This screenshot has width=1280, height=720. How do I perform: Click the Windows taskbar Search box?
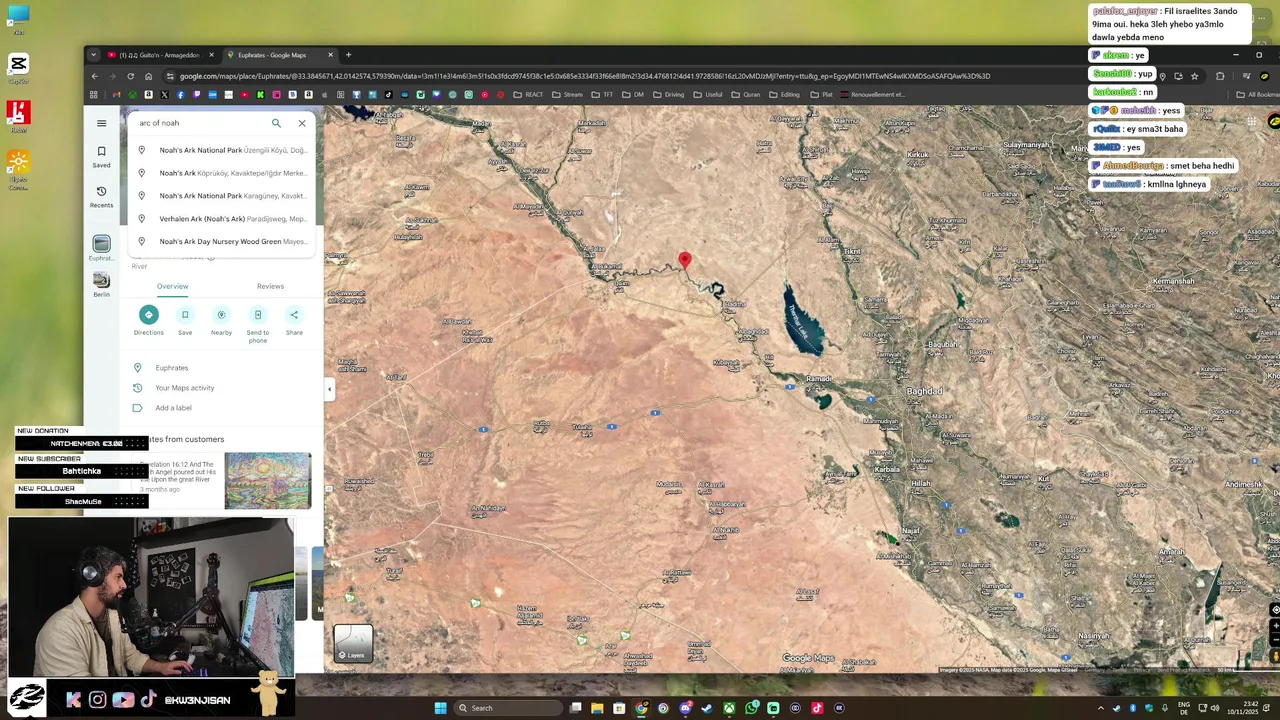(x=509, y=708)
